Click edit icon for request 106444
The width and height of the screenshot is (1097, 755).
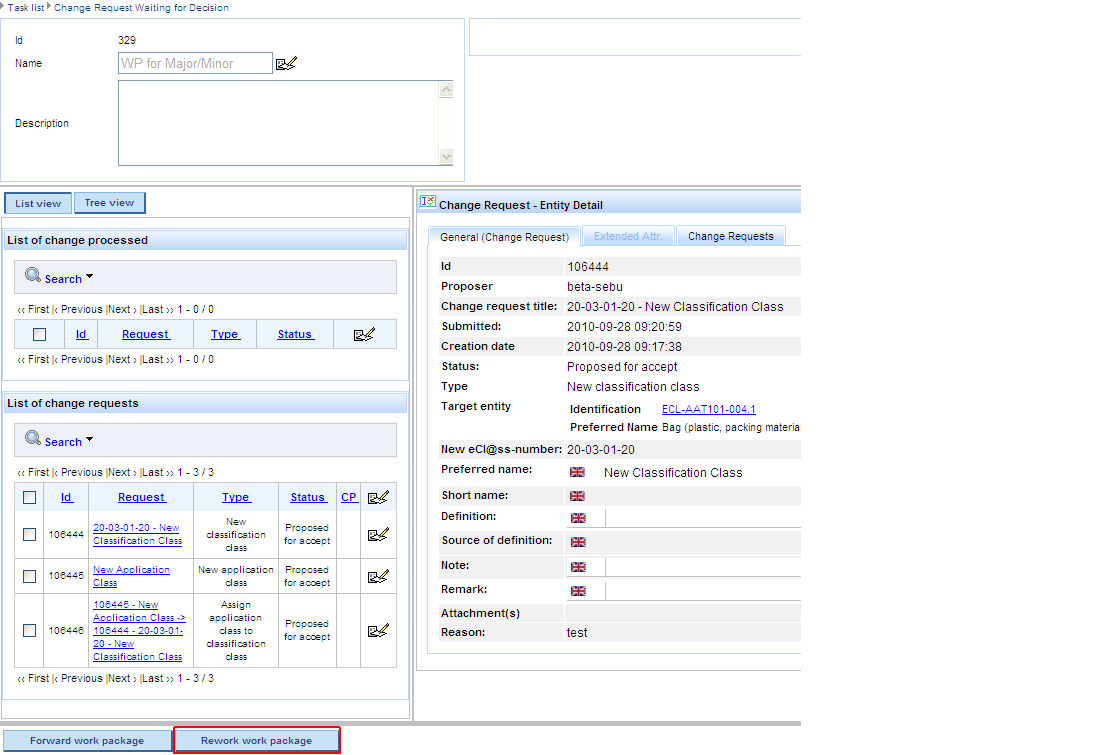point(378,534)
